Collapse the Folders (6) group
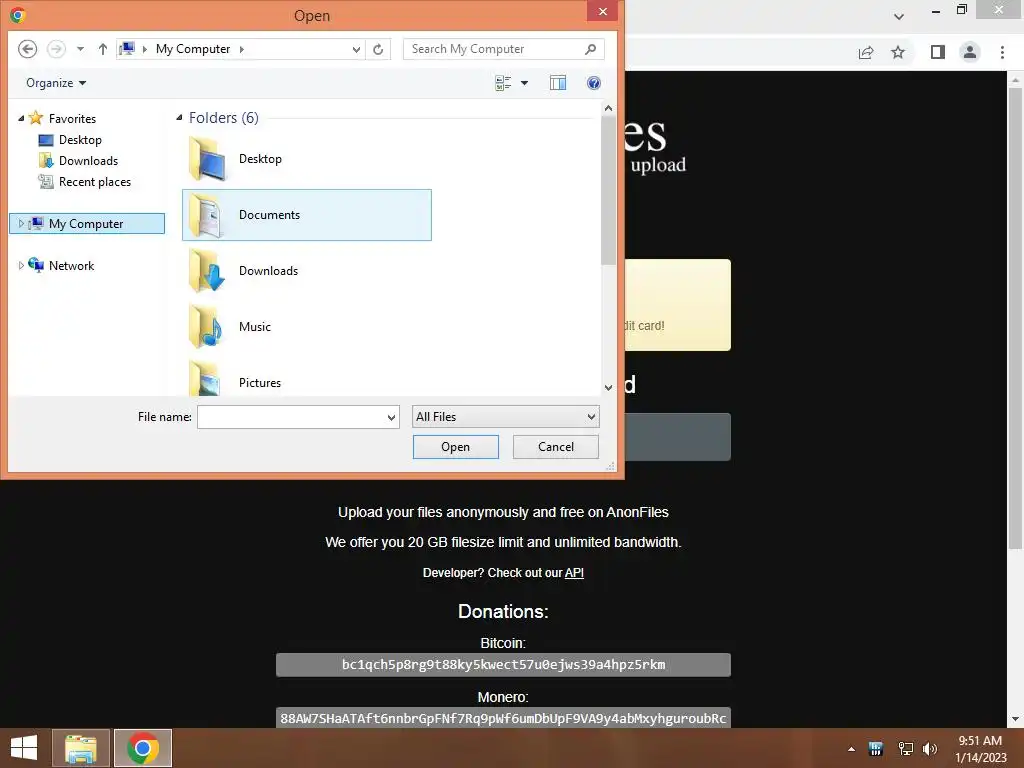 pyautogui.click(x=179, y=118)
